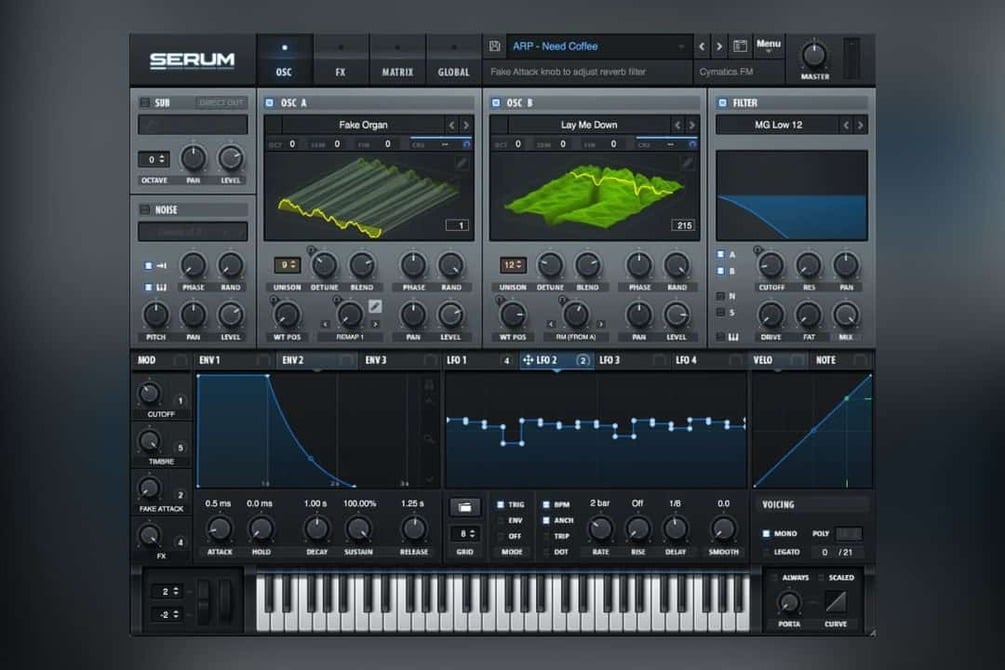Click a key on the piano keyboard
The height and width of the screenshot is (670, 1005).
click(x=503, y=603)
